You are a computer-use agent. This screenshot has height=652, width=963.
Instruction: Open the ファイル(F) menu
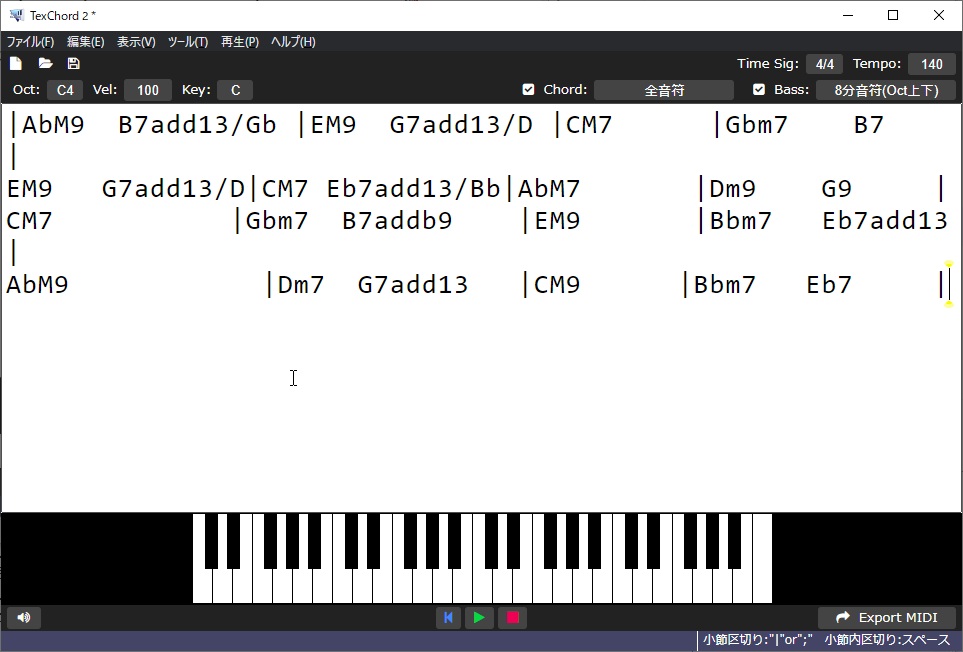click(30, 42)
